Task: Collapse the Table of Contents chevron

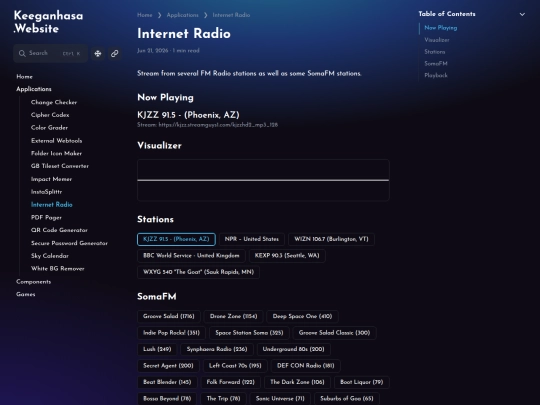Action: tap(522, 14)
